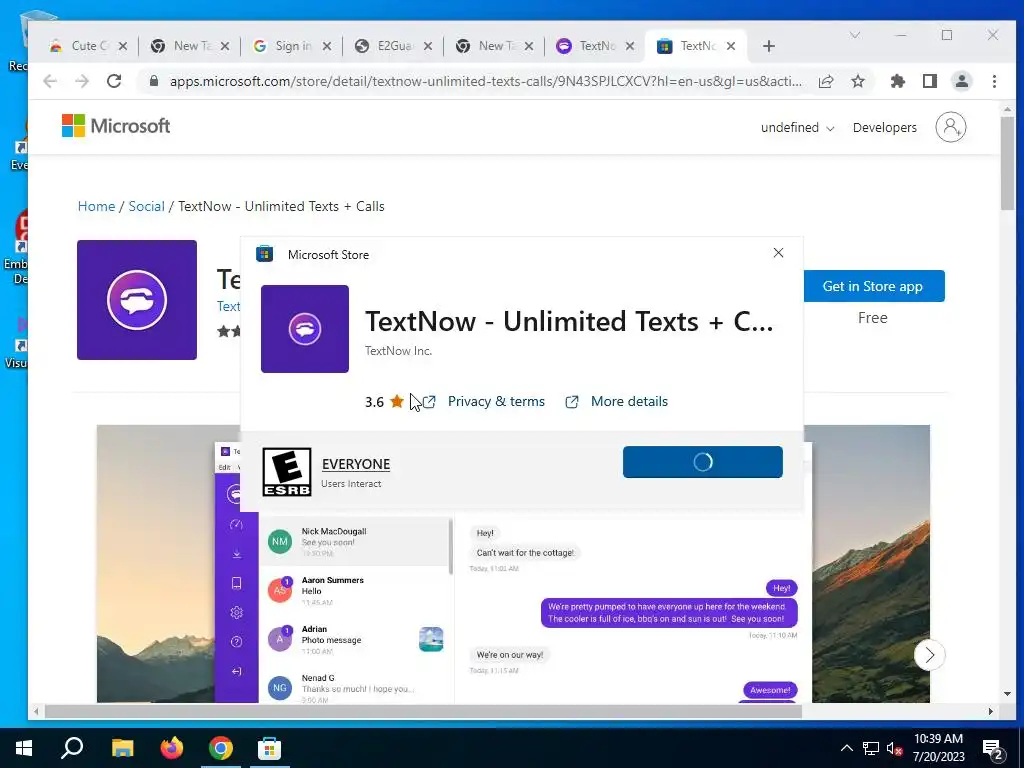Click the muted volume tray icon
Viewport: 1024px width, 768px height.
[893, 748]
